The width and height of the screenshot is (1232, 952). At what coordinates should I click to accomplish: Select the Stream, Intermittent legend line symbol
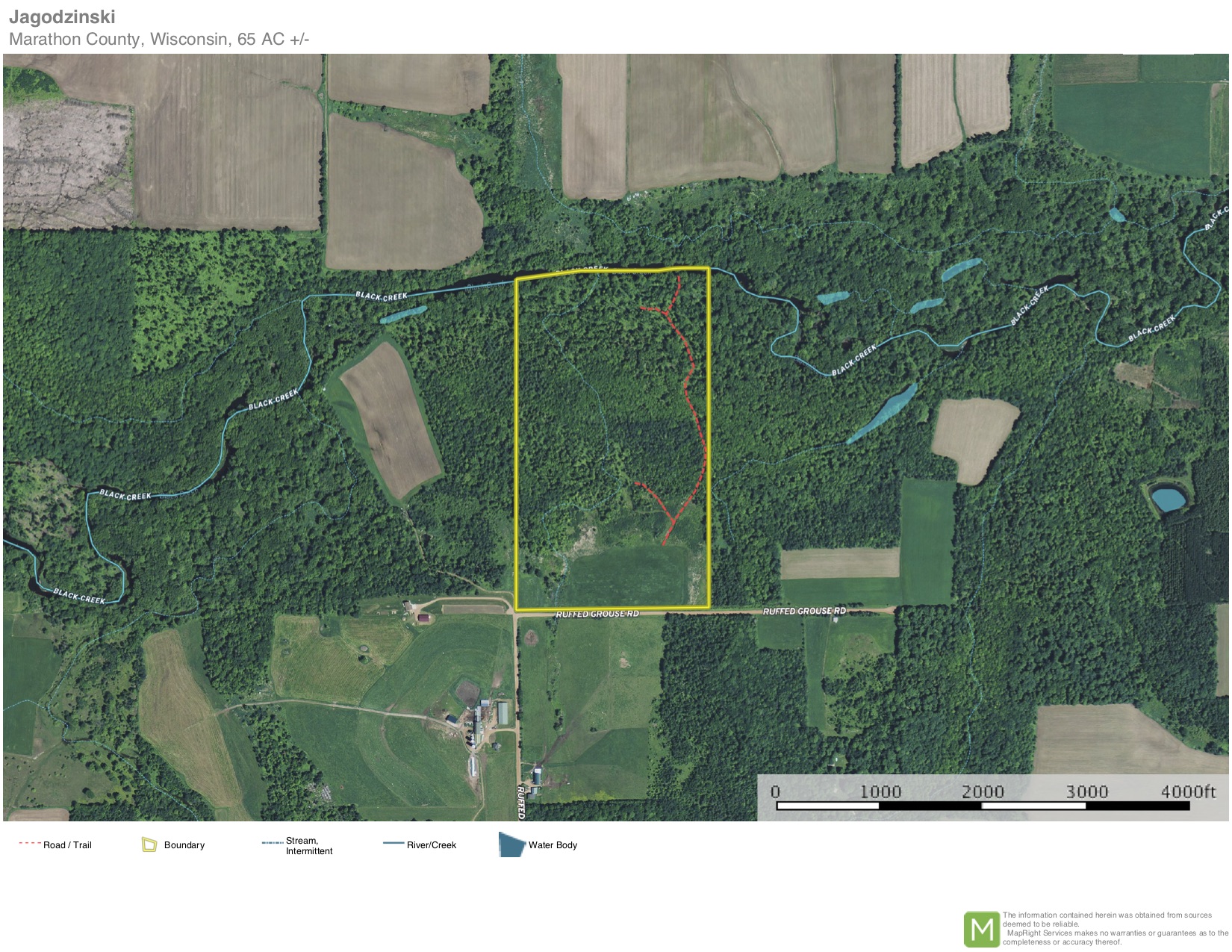coord(272,843)
